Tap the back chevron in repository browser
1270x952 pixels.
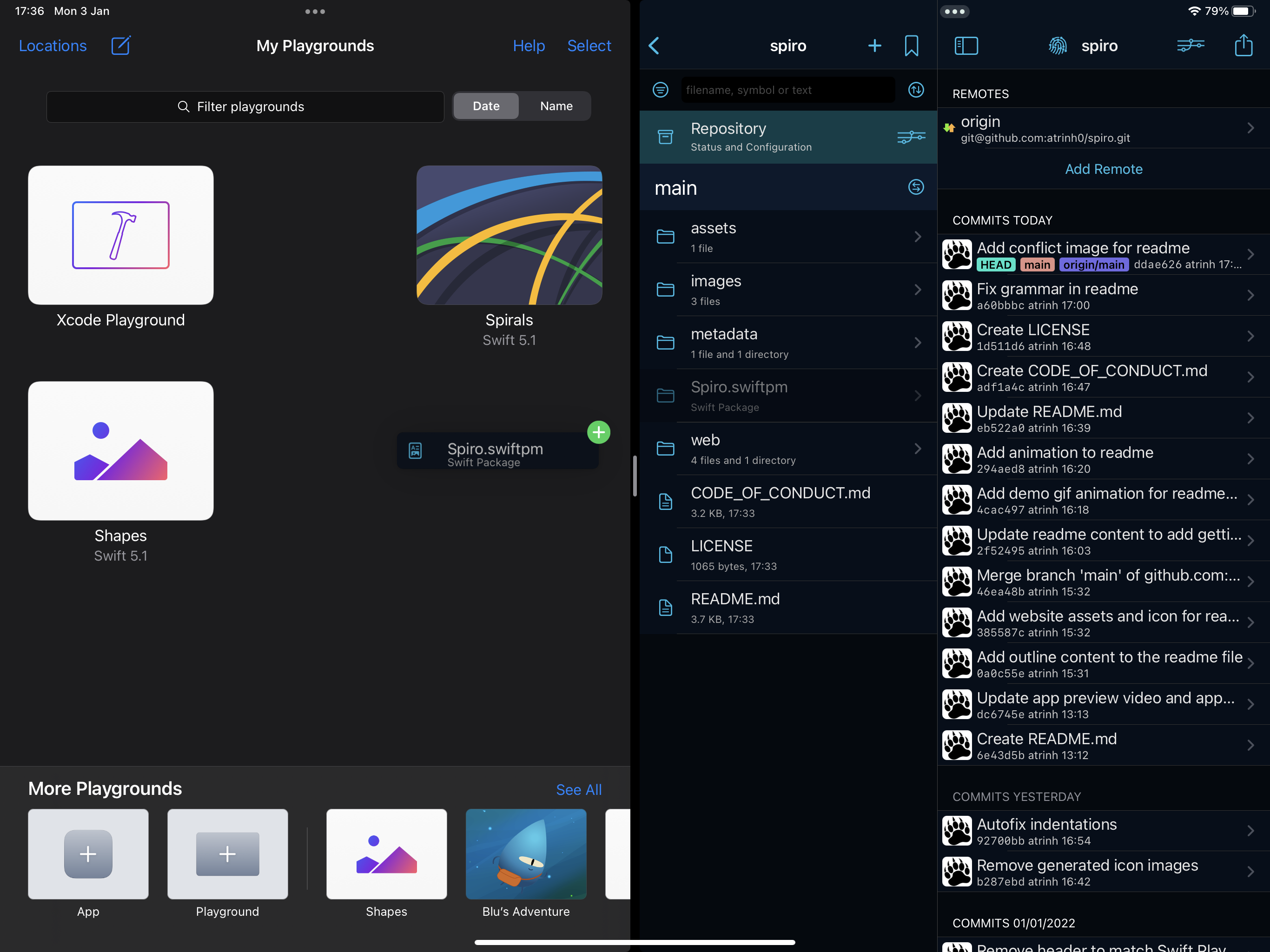654,46
